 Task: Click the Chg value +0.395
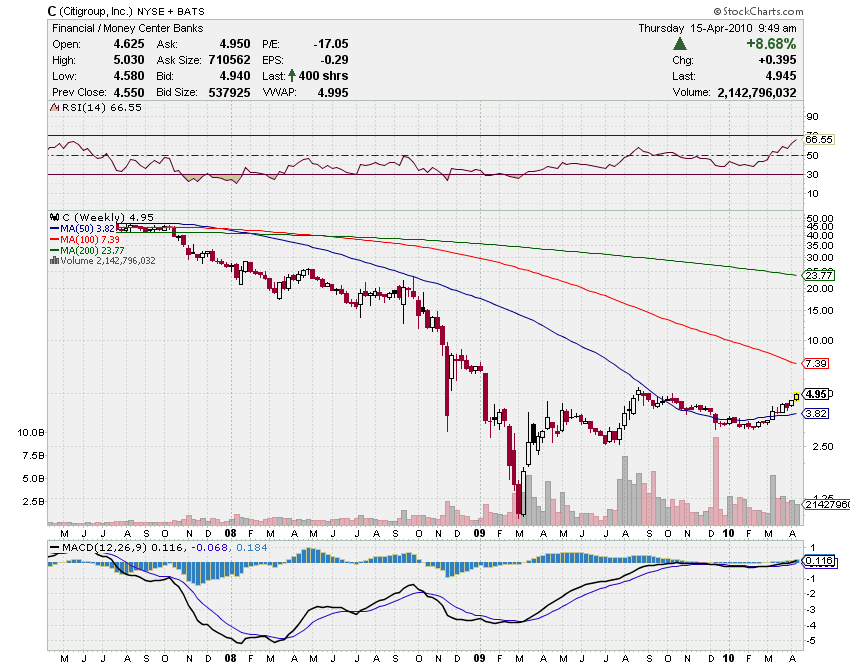tap(777, 60)
